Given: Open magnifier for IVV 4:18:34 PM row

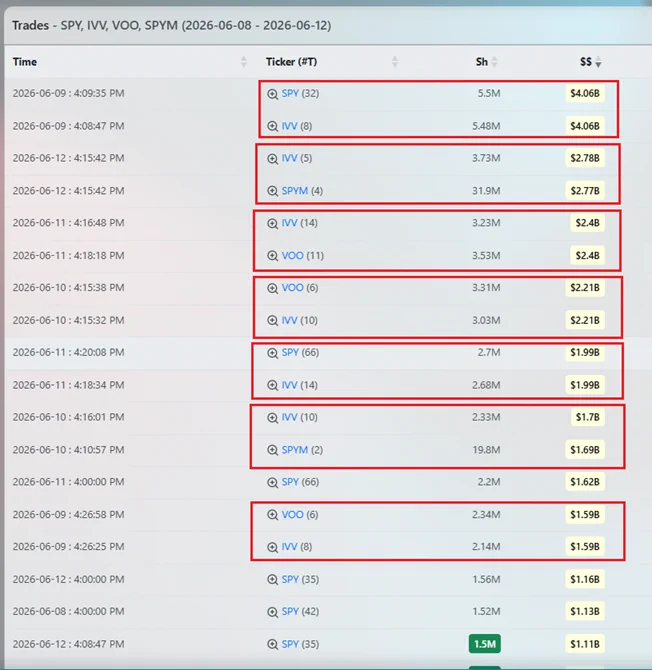Looking at the screenshot, I should click(x=272, y=385).
